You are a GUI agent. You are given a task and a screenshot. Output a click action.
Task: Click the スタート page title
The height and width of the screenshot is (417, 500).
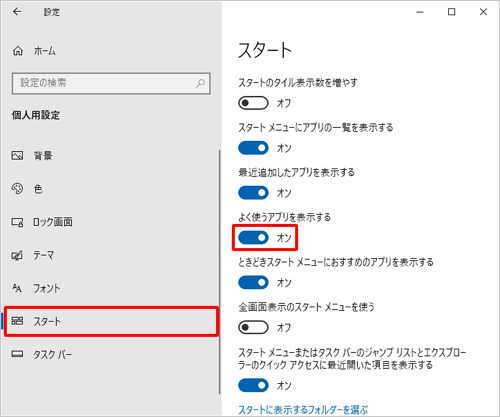click(265, 50)
